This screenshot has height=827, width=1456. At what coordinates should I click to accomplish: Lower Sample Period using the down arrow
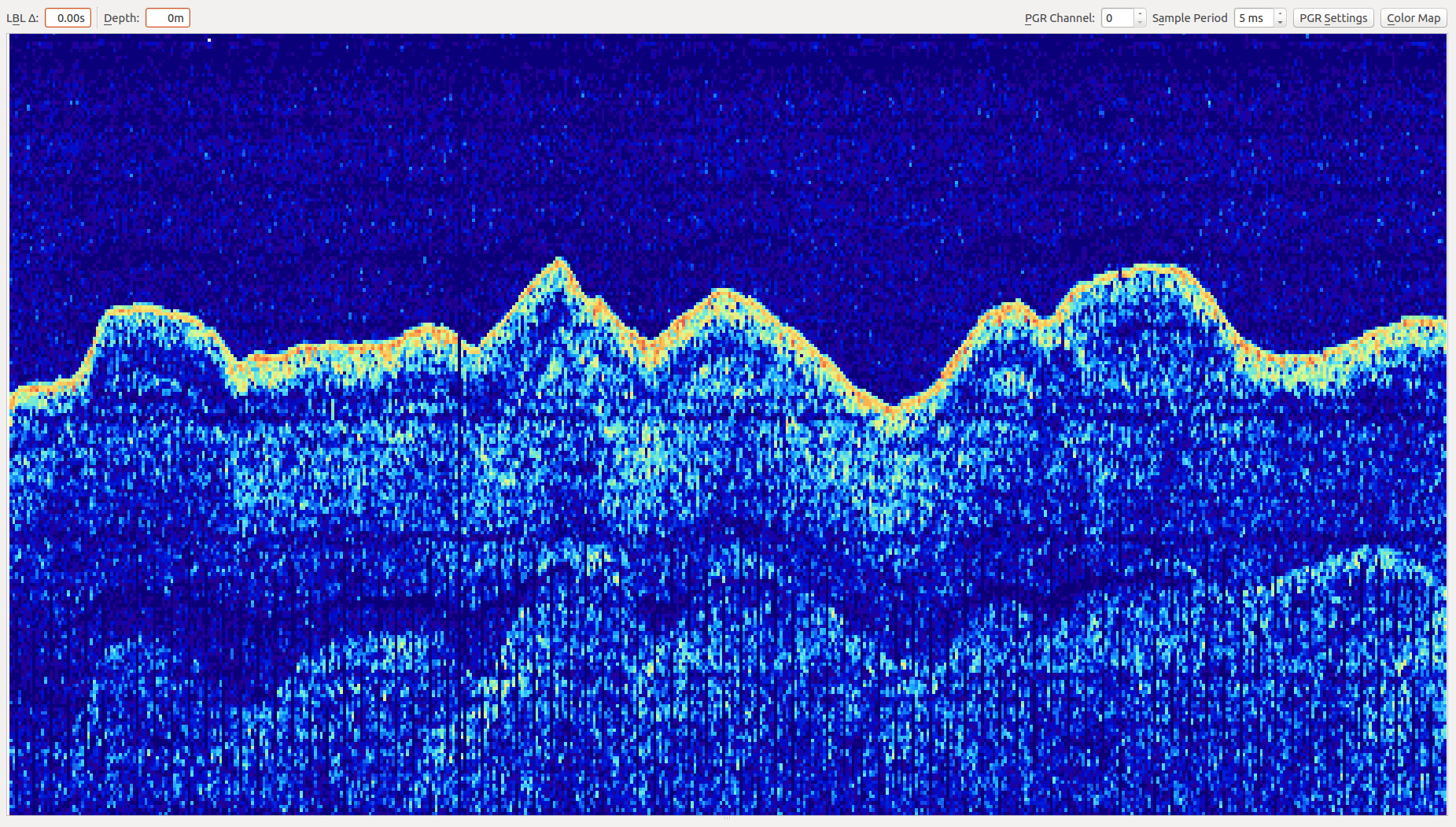click(x=1281, y=23)
